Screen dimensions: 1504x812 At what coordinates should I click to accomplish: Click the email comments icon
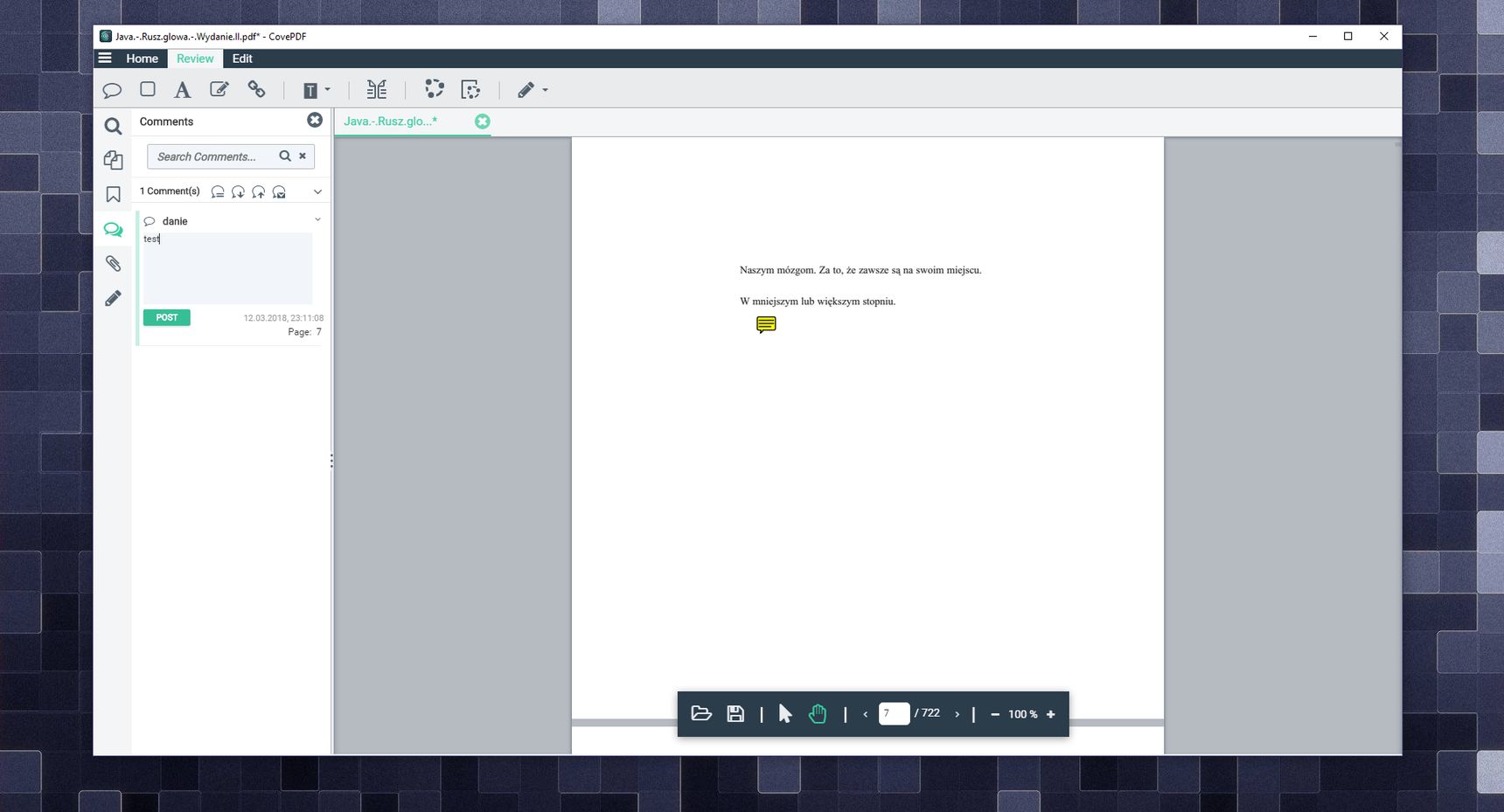pyautogui.click(x=279, y=191)
